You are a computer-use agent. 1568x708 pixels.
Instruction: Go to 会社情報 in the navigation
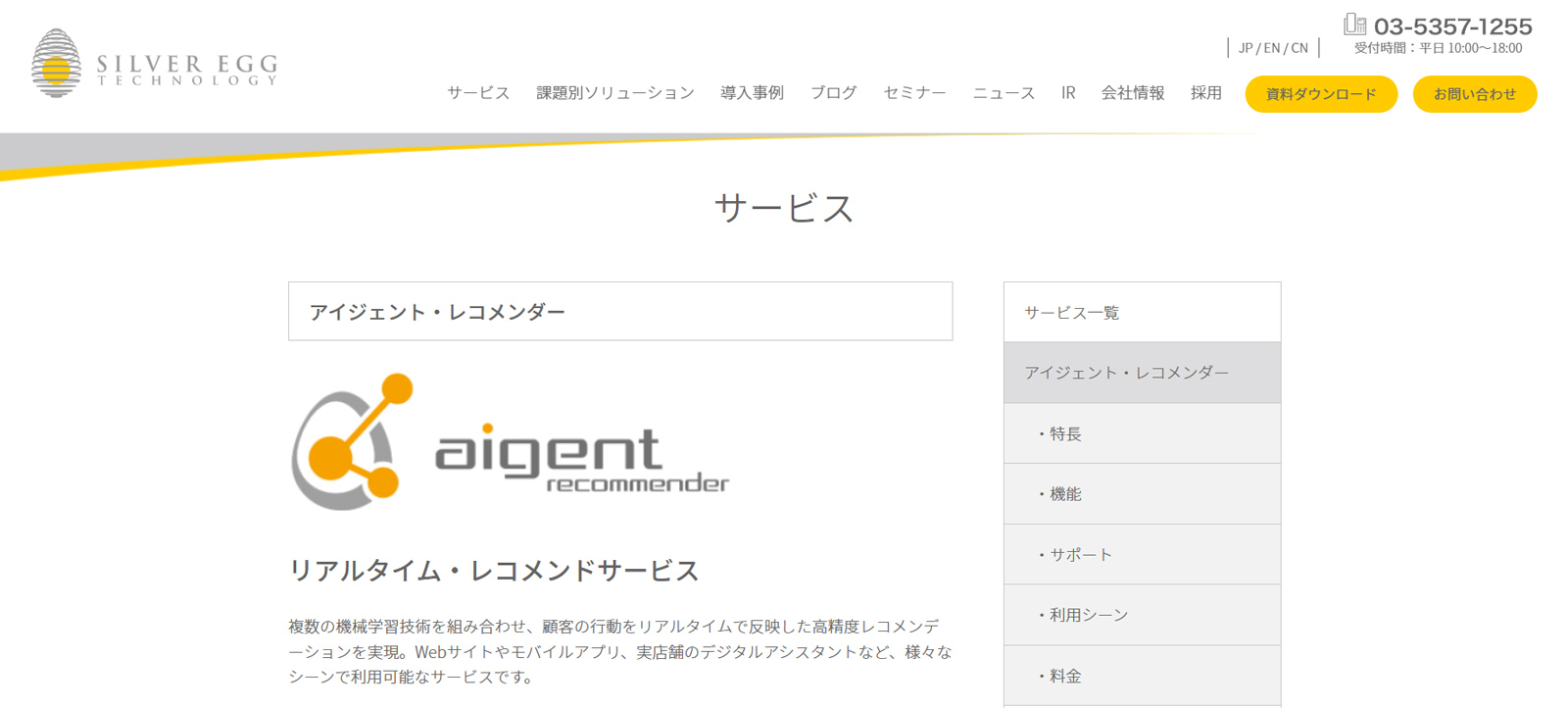(1133, 93)
